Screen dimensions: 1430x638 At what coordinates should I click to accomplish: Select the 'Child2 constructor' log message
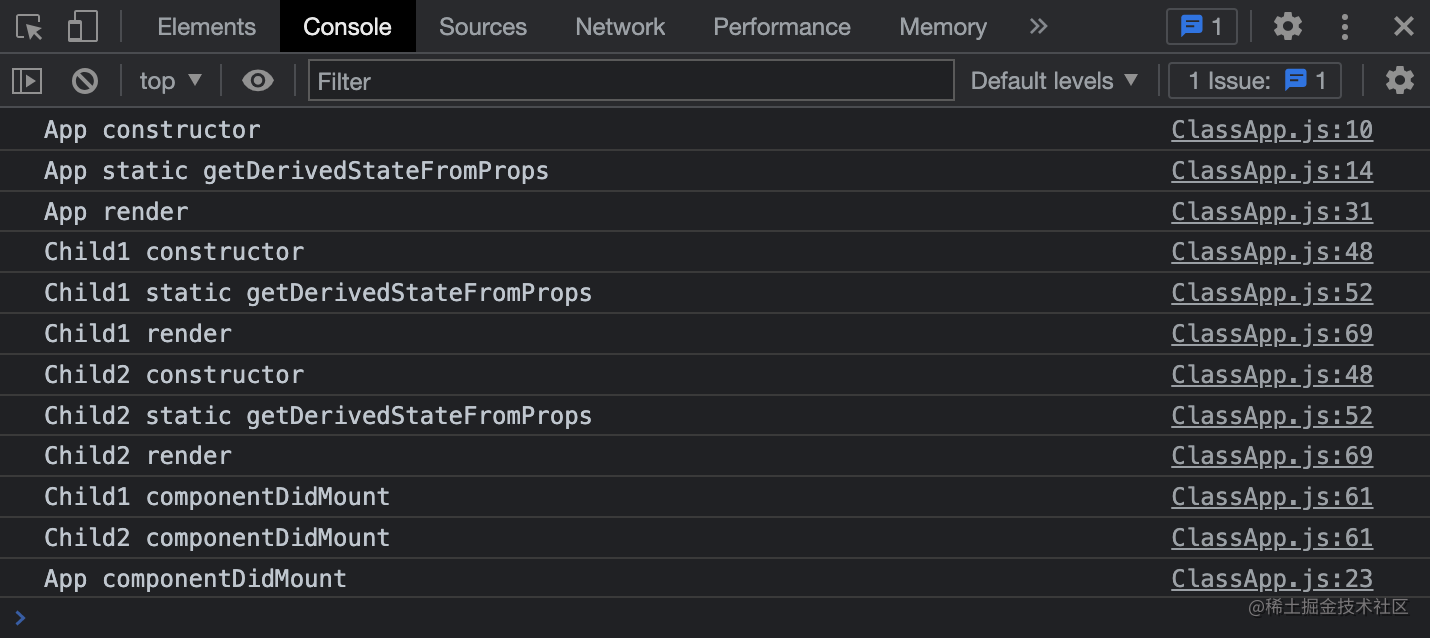tap(174, 375)
